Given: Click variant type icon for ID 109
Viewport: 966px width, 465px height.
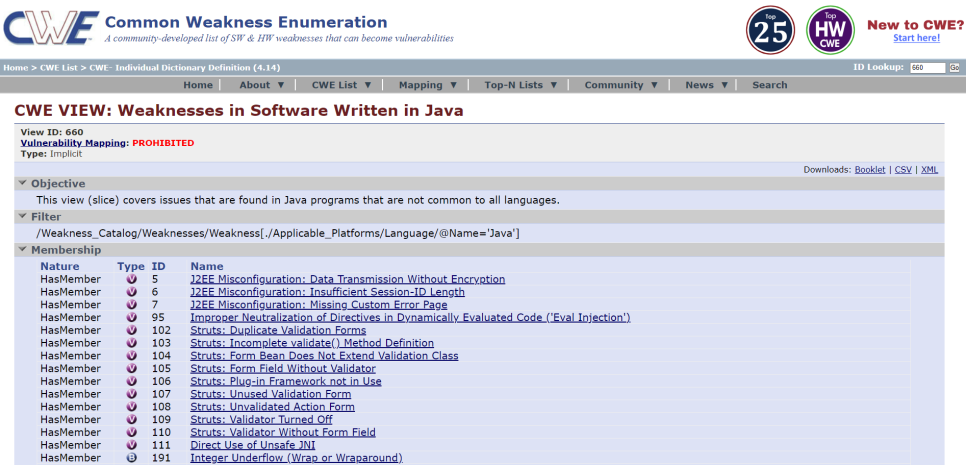Looking at the screenshot, I should (x=131, y=419).
